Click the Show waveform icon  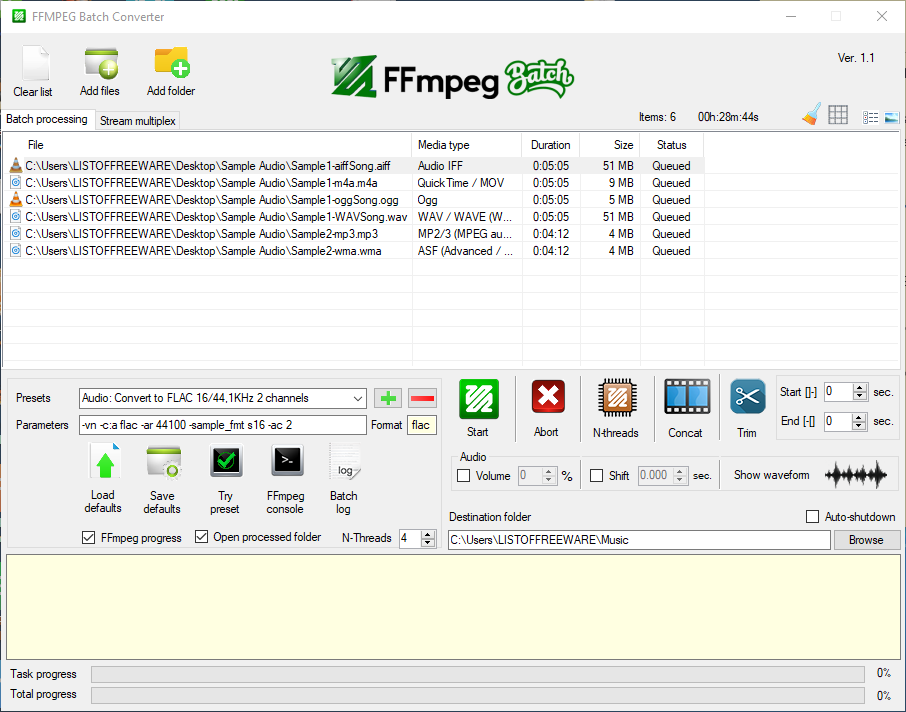click(856, 475)
